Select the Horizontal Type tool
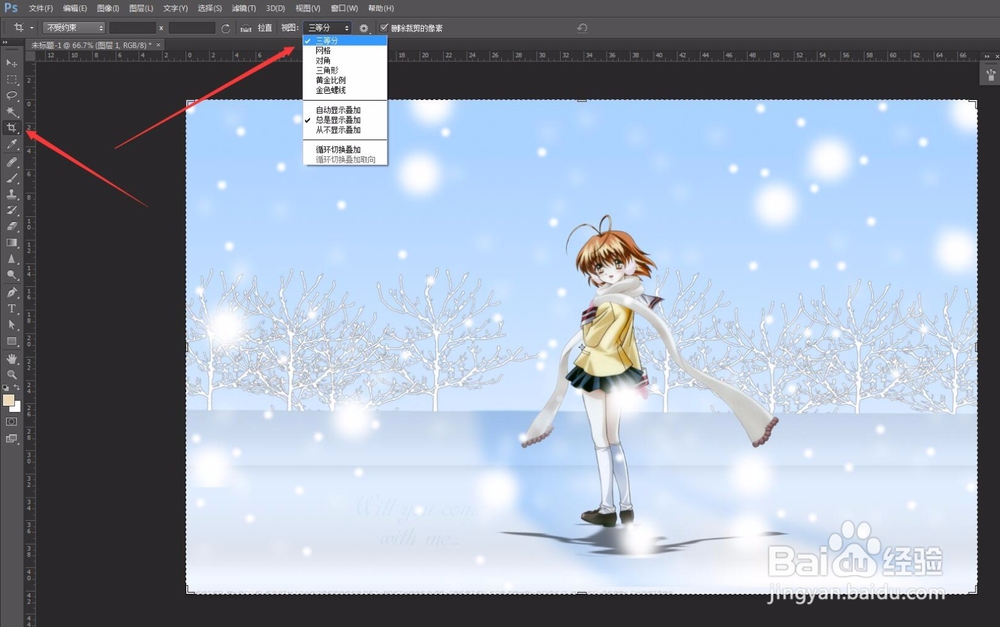The image size is (1000, 627). pos(11,308)
